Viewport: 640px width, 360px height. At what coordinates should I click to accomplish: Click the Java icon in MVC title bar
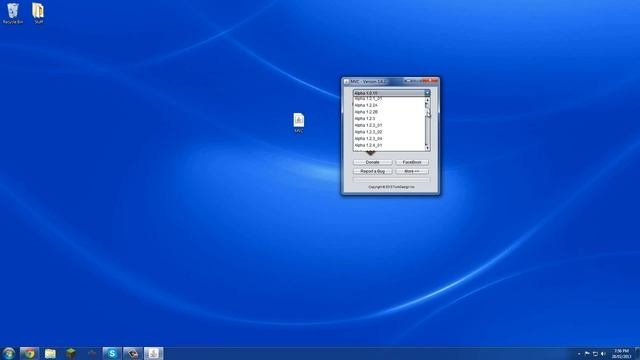click(347, 82)
